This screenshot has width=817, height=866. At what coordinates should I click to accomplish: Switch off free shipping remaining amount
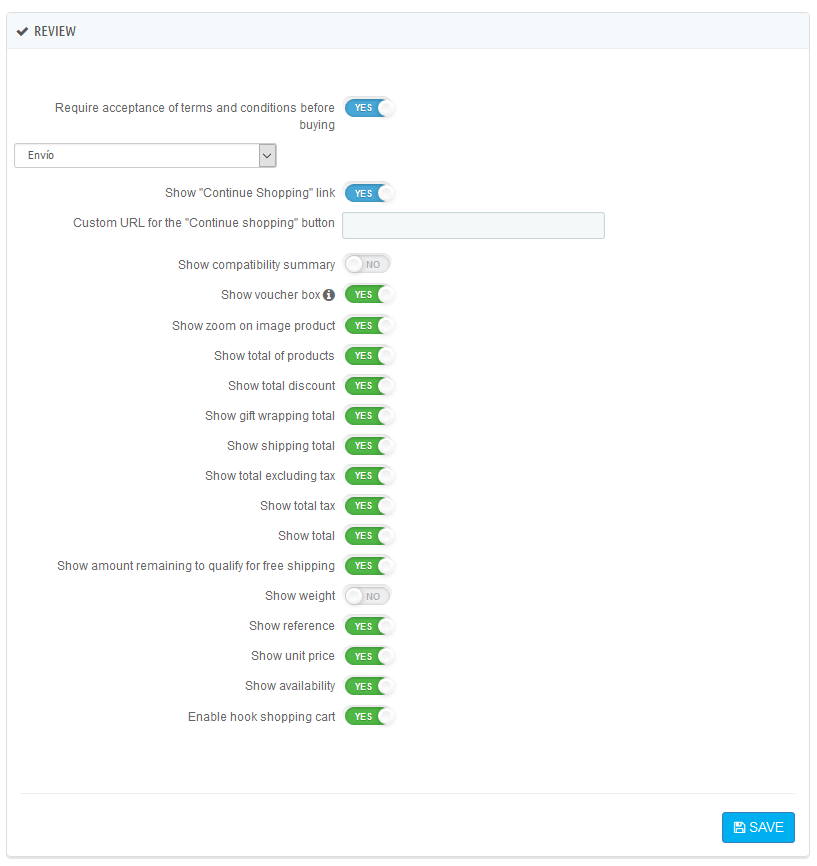point(369,565)
